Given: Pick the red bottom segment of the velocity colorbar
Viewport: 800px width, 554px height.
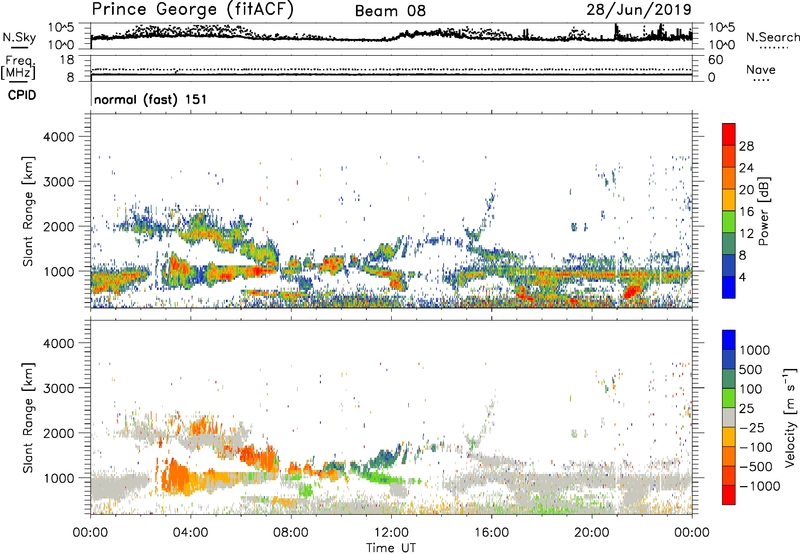Looking at the screenshot, I should click(729, 495).
